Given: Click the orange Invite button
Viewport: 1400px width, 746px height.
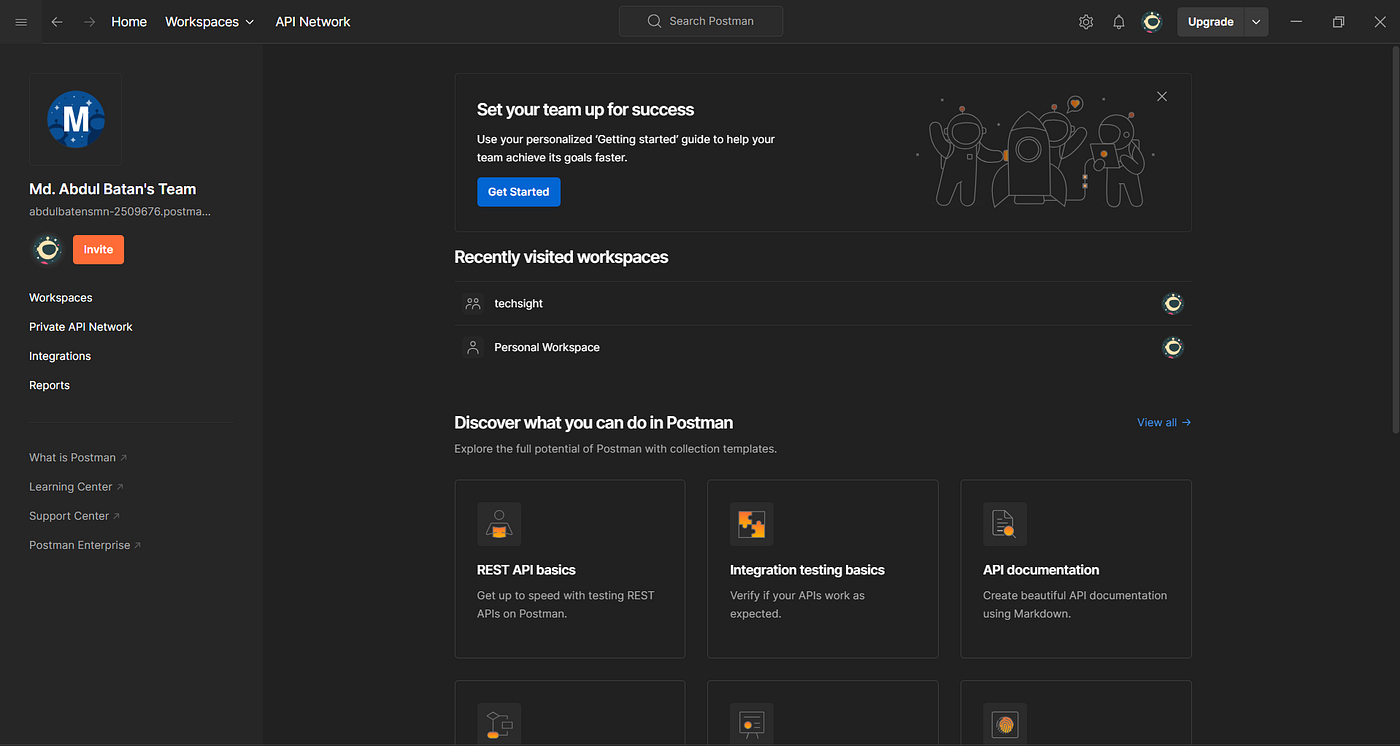Looking at the screenshot, I should coord(98,249).
